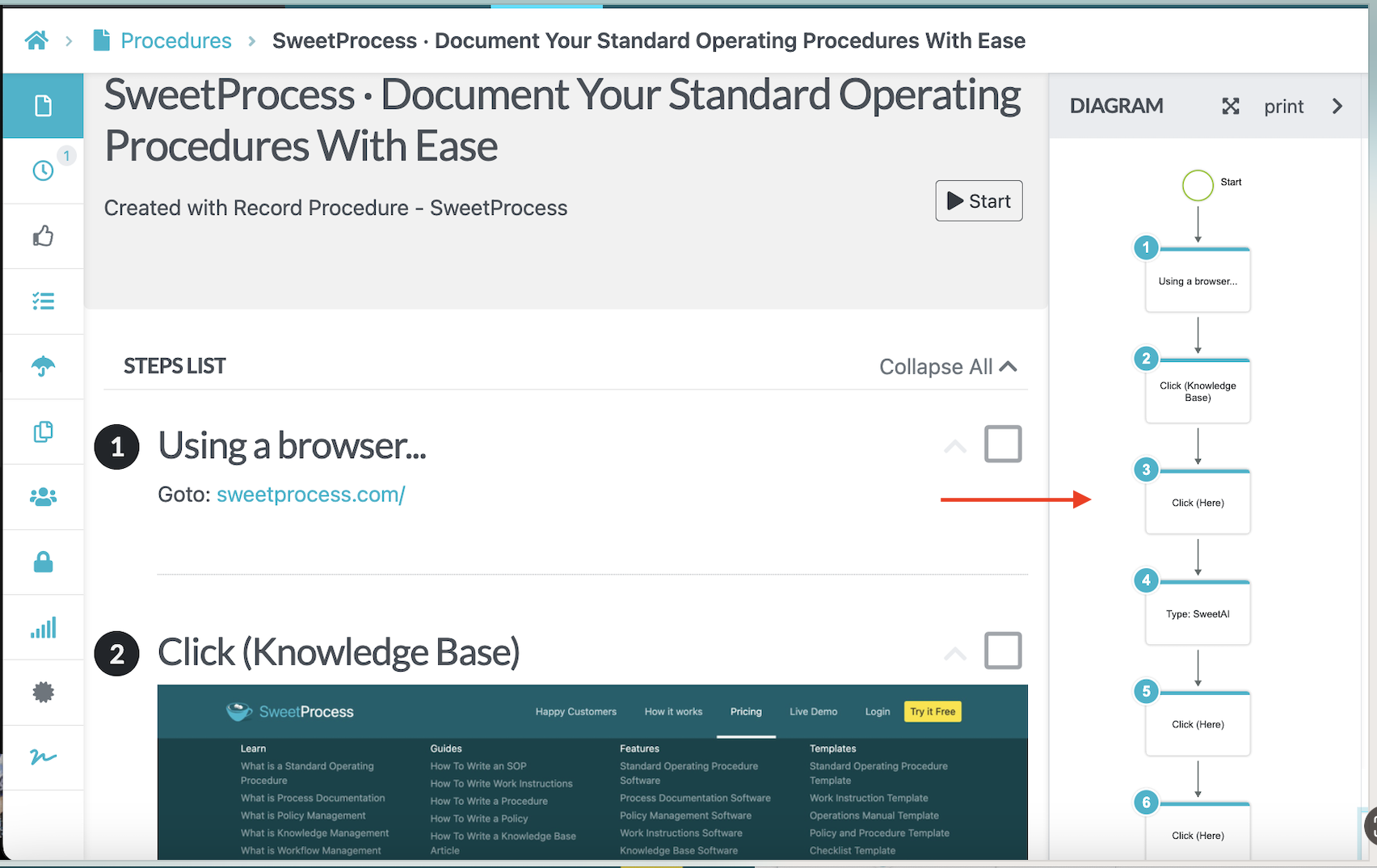Go to the home icon in breadcrumb
The width and height of the screenshot is (1377, 868).
36,40
